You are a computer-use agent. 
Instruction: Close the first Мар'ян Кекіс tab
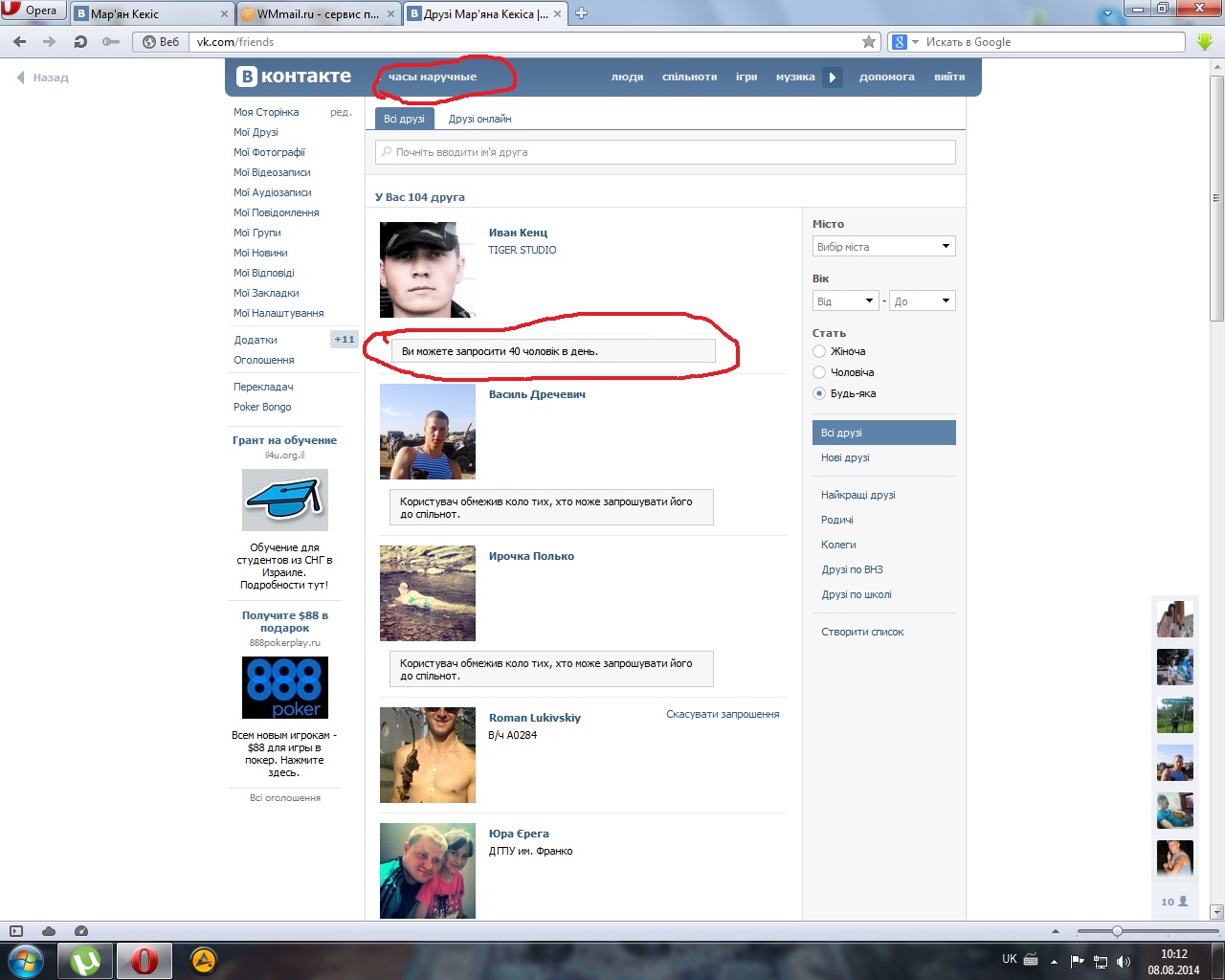tap(225, 14)
